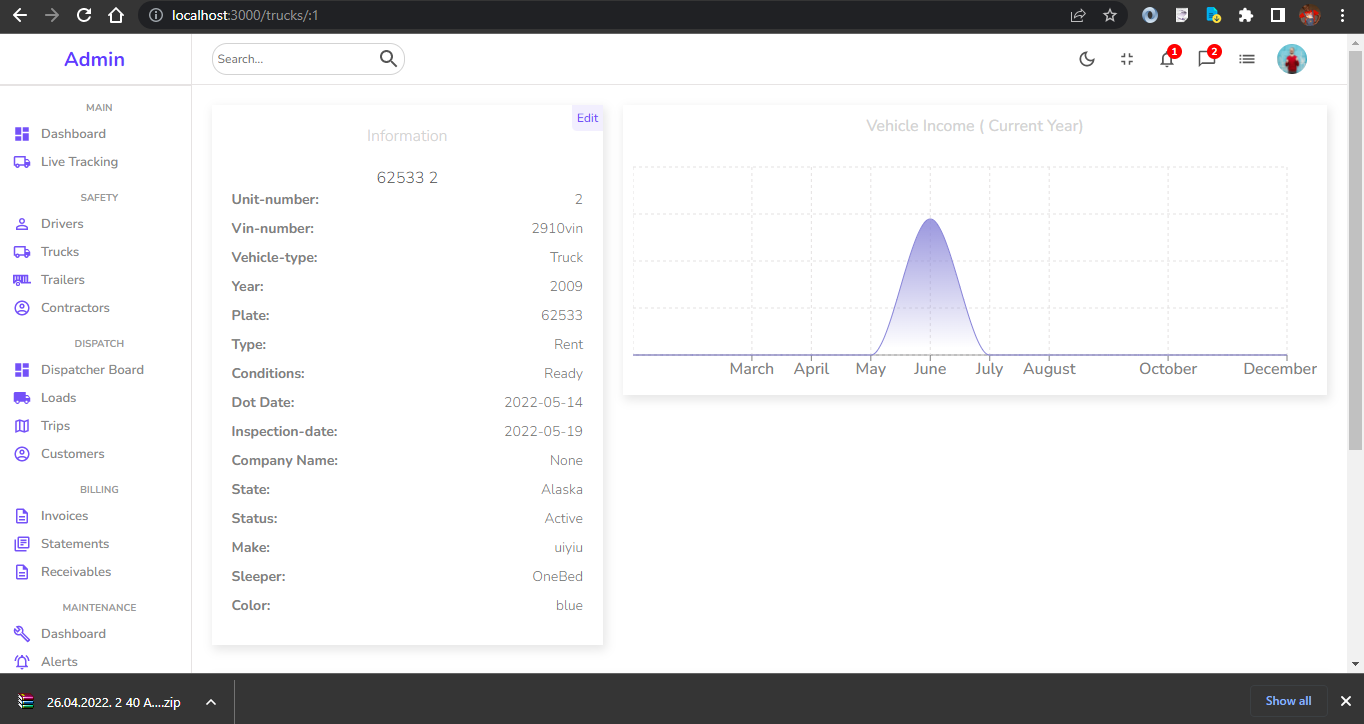The image size is (1364, 724).
Task: Open the chat messages icon
Action: click(1207, 59)
